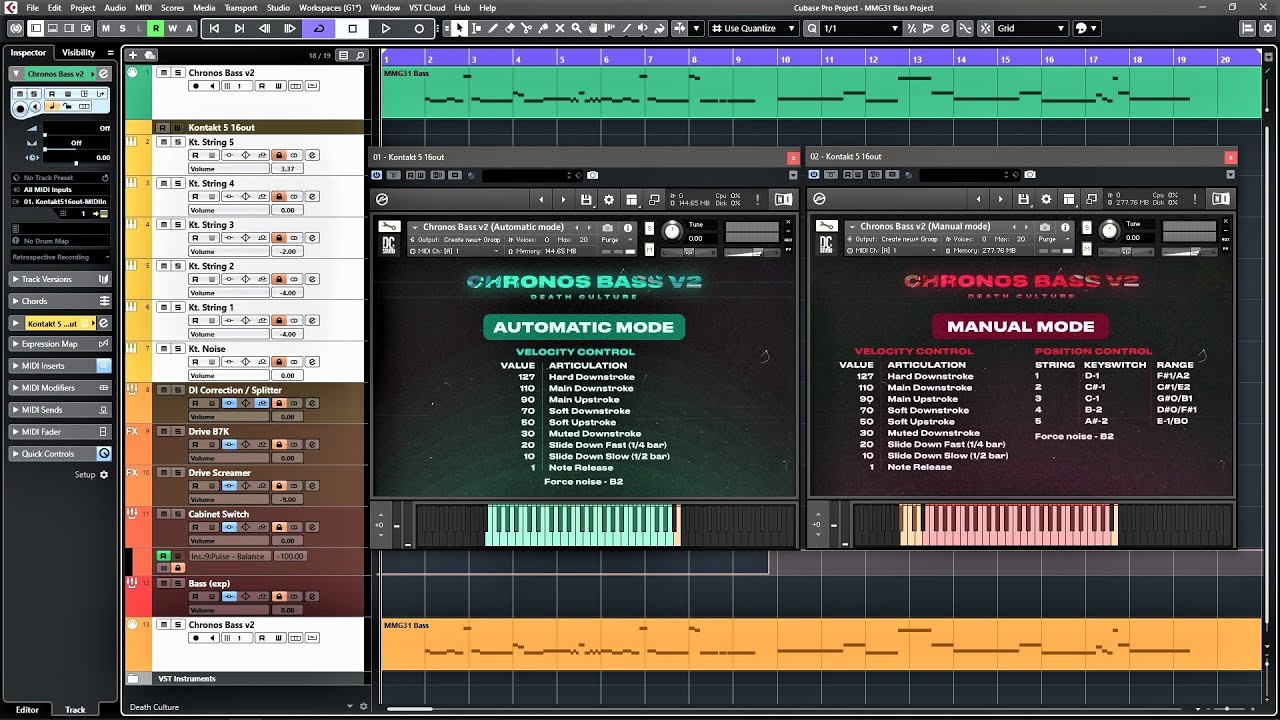
Task: Switch to the Visibility tab
Action: coord(79,52)
